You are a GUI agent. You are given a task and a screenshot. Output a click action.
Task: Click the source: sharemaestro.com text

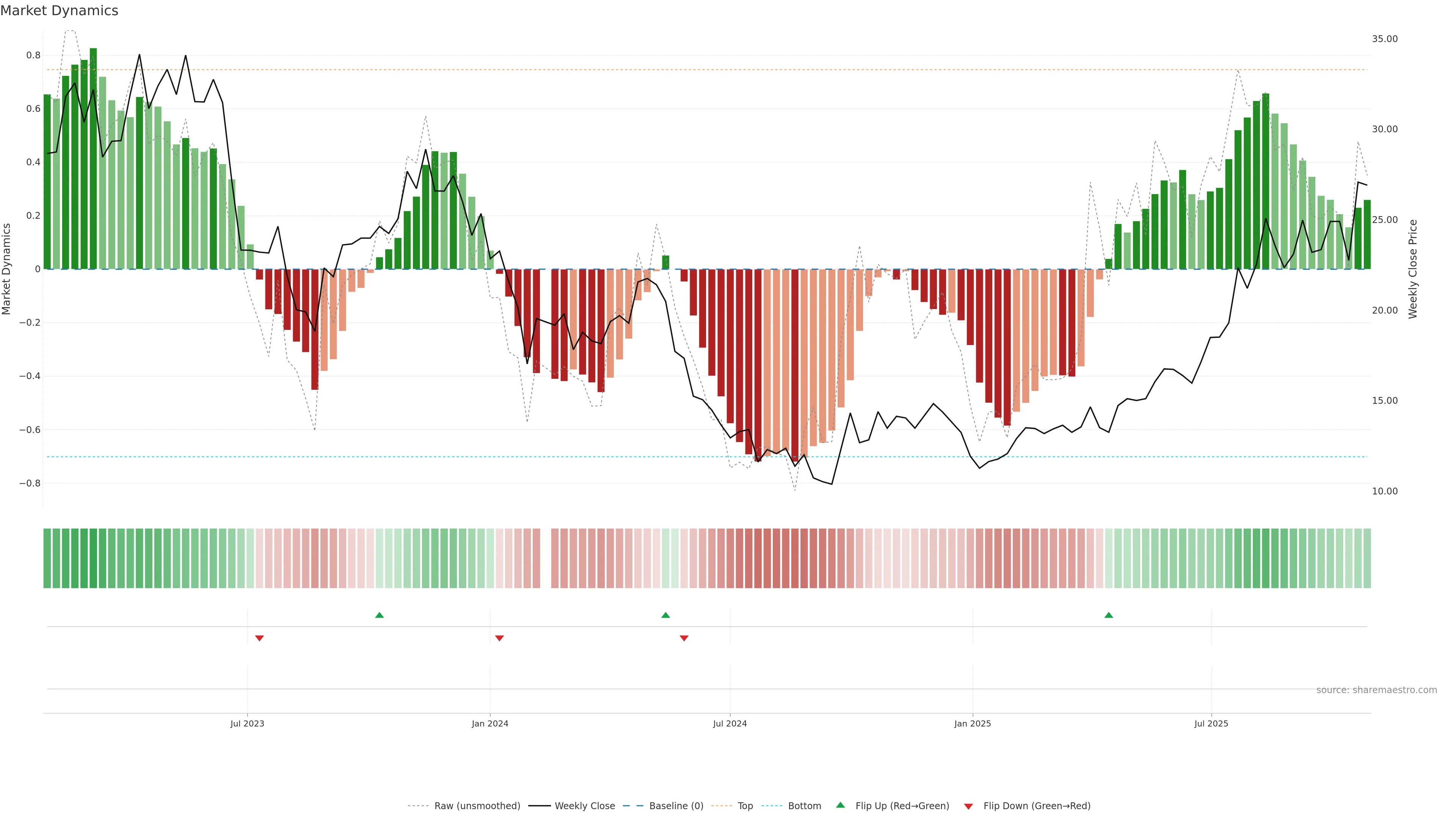[1376, 690]
